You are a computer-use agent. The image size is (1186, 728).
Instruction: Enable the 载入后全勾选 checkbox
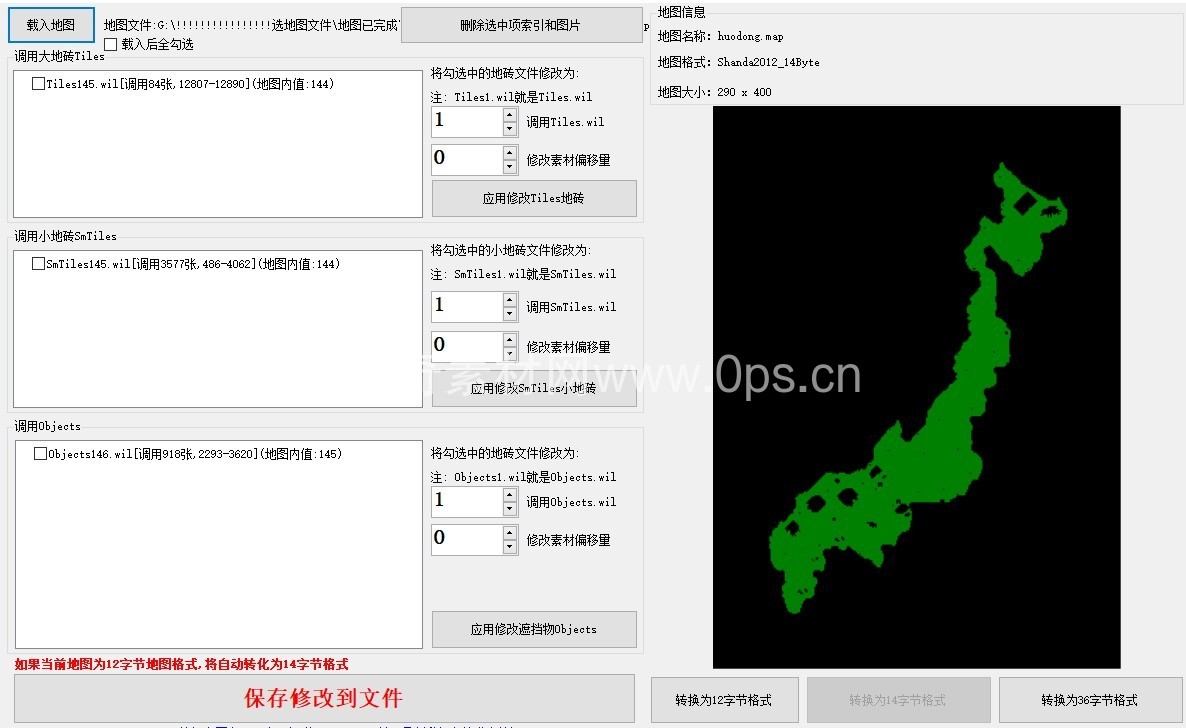(111, 44)
